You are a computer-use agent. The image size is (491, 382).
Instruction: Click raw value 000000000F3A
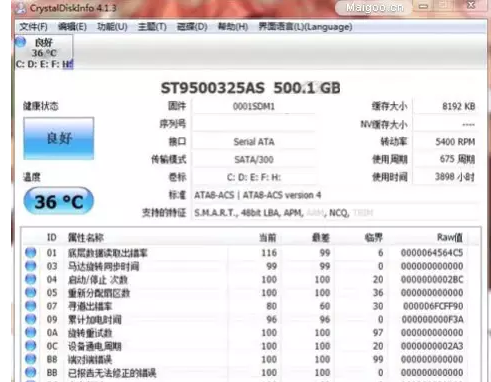click(432, 319)
